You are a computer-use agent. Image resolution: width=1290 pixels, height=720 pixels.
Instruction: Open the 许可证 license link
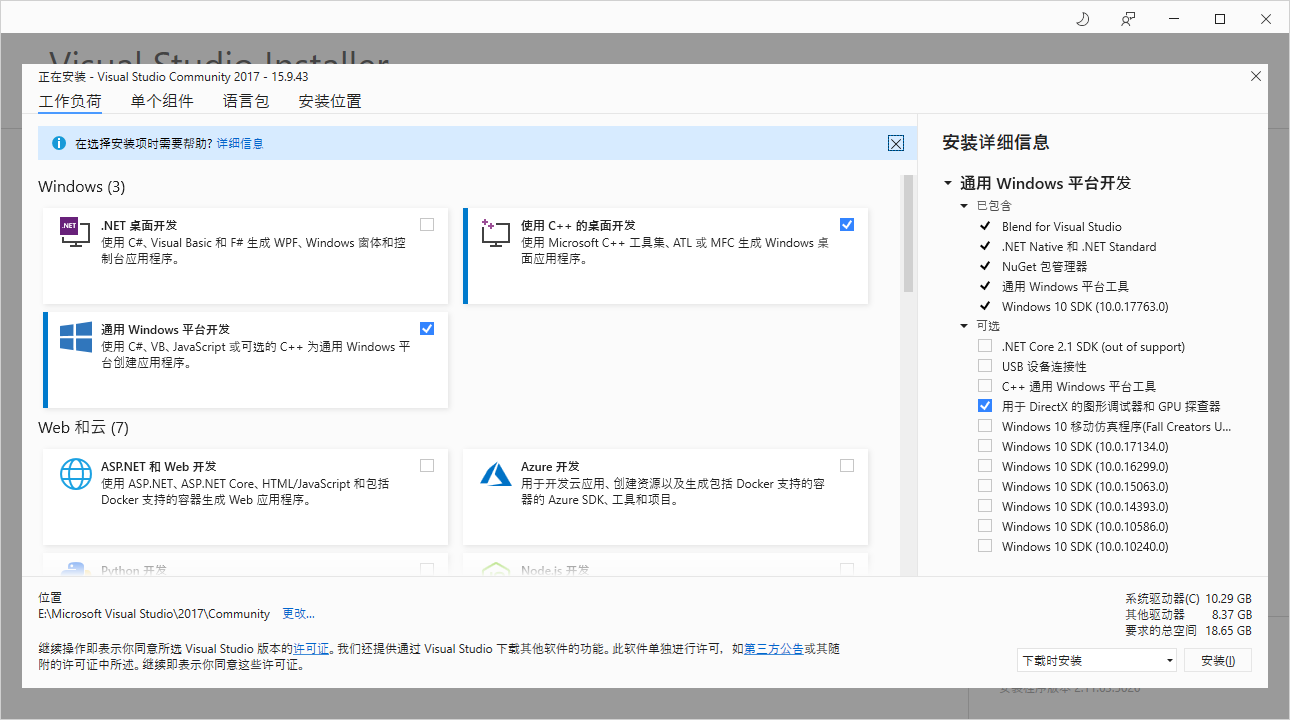(311, 649)
